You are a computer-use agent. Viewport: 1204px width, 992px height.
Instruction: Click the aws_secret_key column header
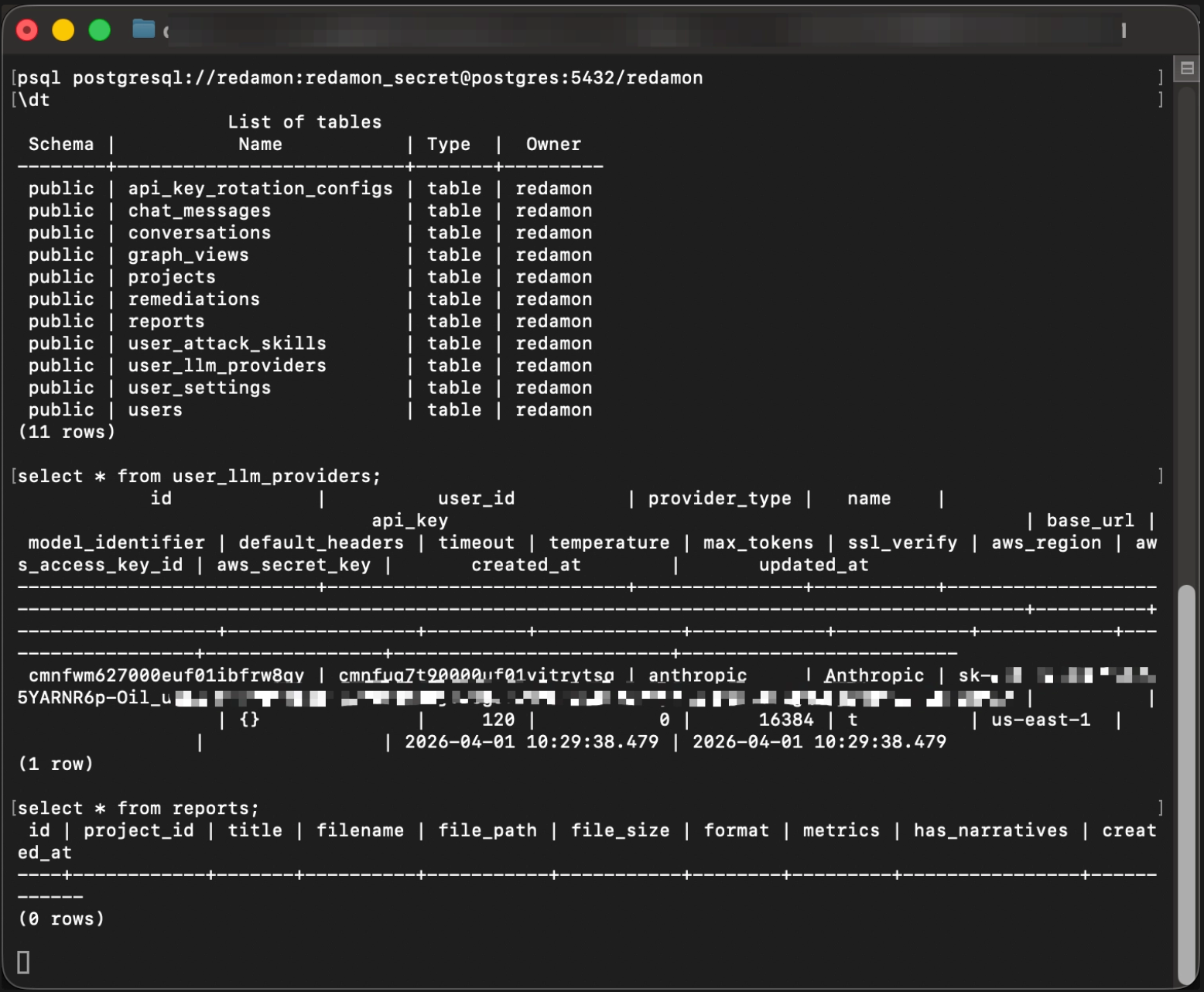click(294, 566)
